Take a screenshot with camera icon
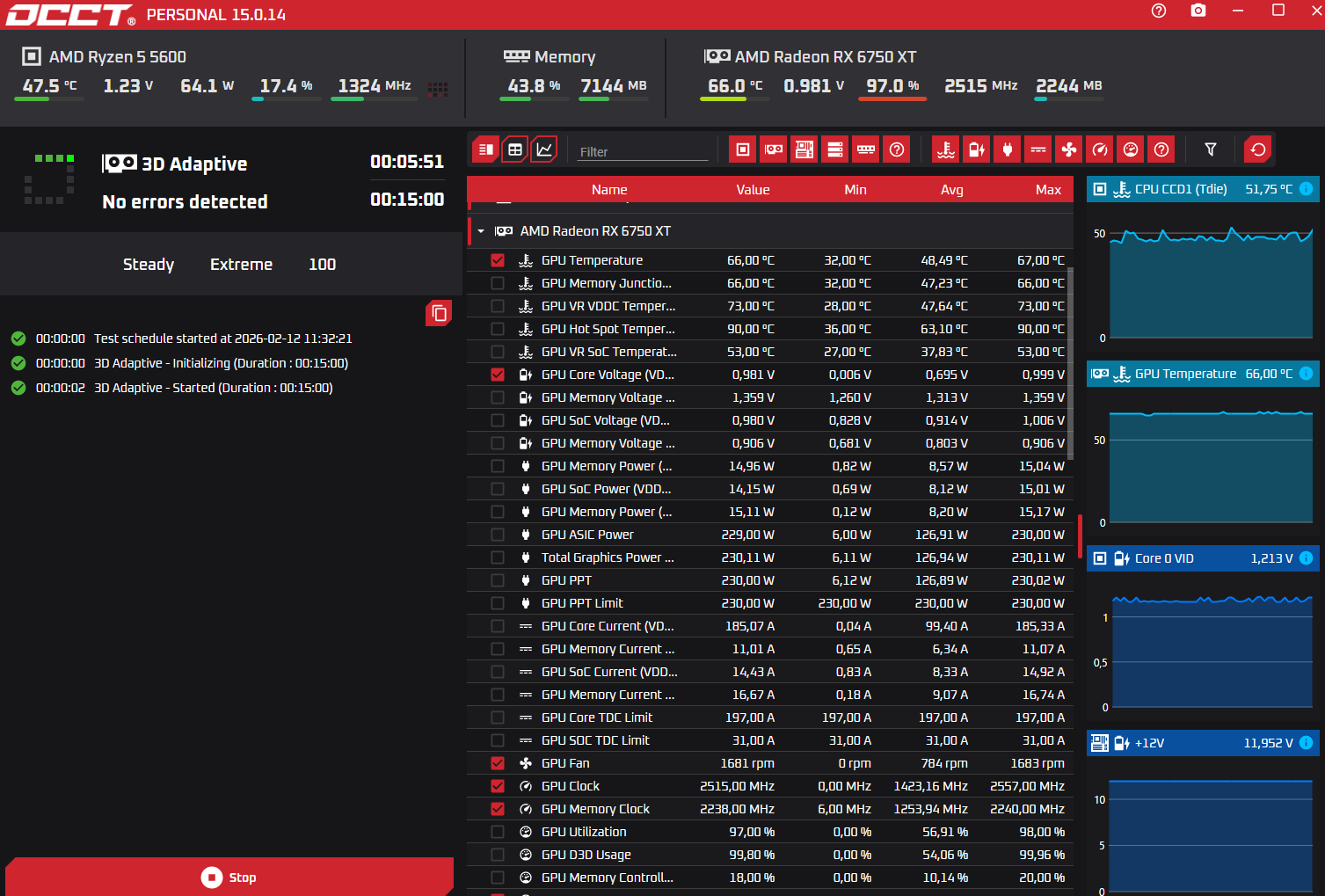 (x=1198, y=11)
